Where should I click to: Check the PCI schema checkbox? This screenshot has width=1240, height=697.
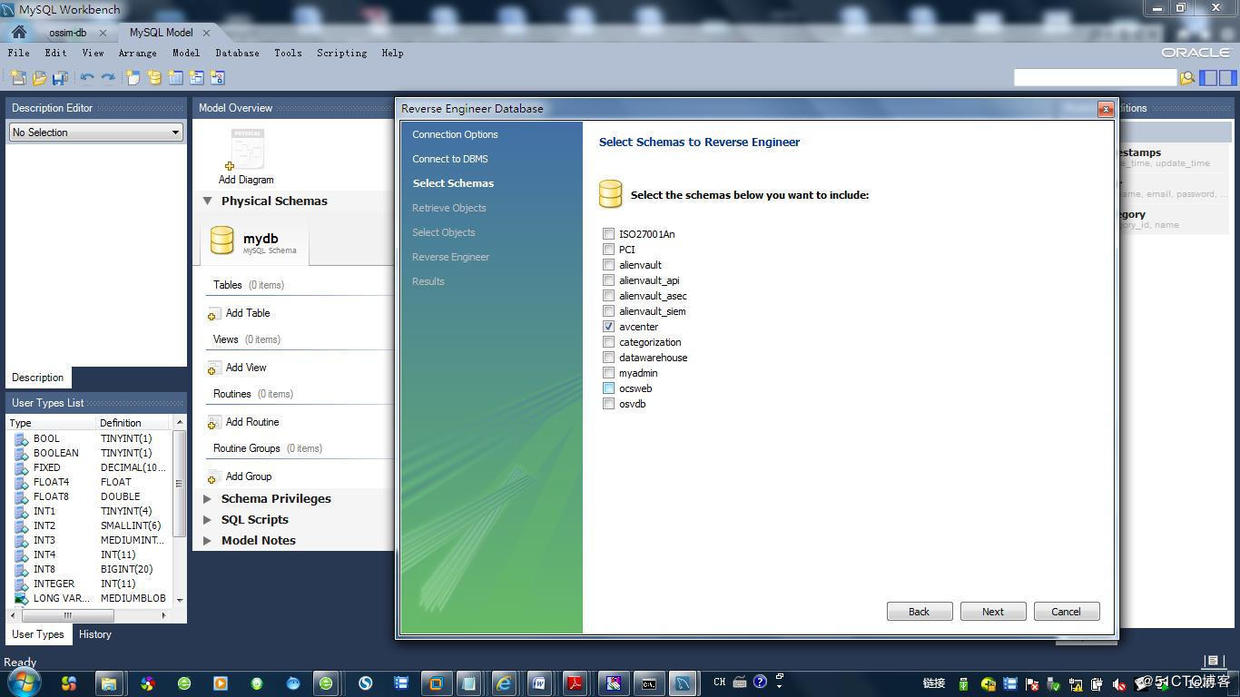[608, 250]
